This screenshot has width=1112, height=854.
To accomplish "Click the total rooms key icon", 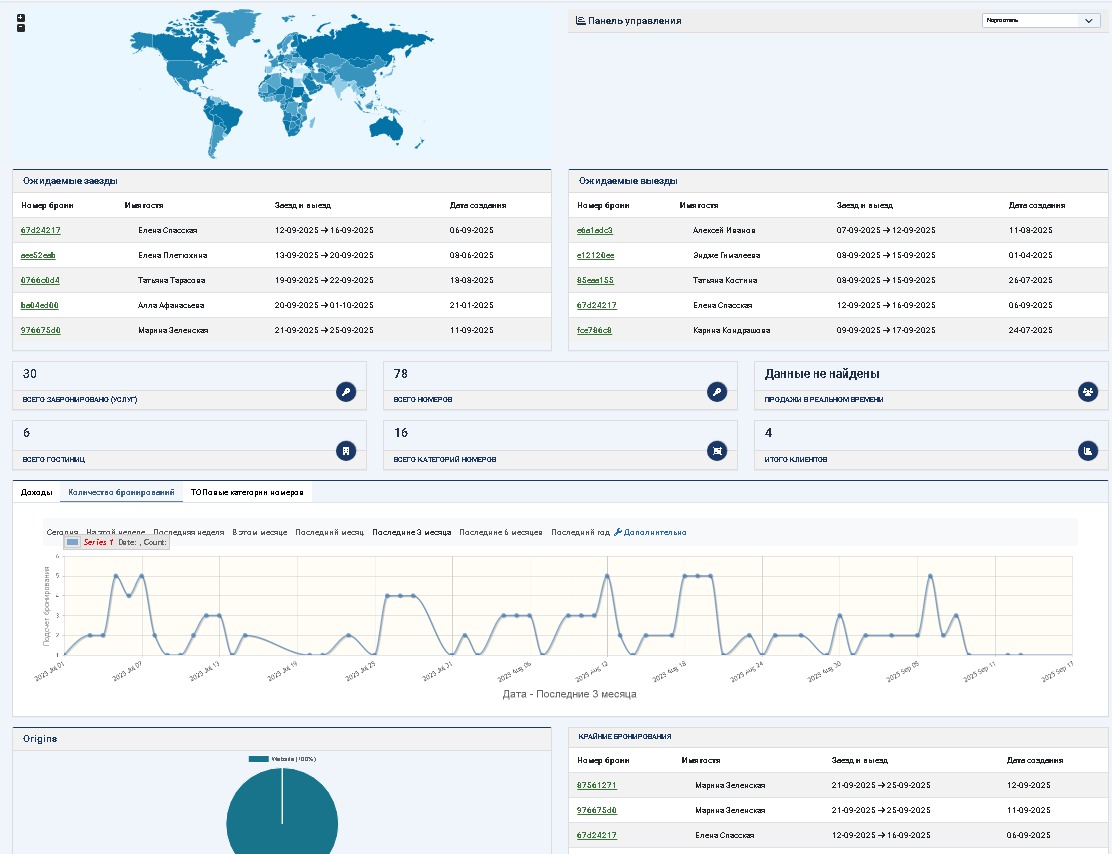I will 716,392.
